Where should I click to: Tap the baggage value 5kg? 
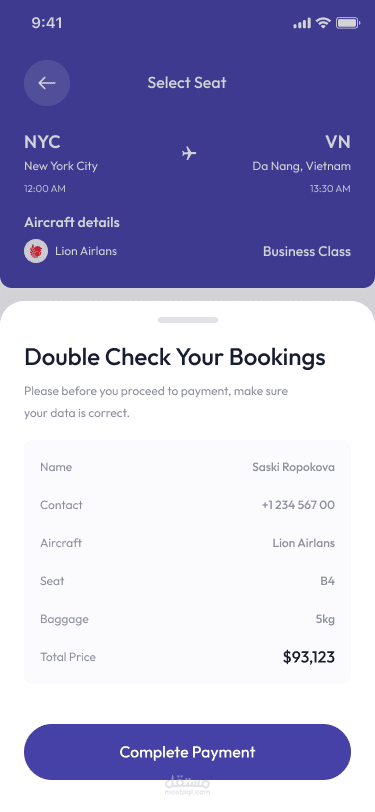325,619
